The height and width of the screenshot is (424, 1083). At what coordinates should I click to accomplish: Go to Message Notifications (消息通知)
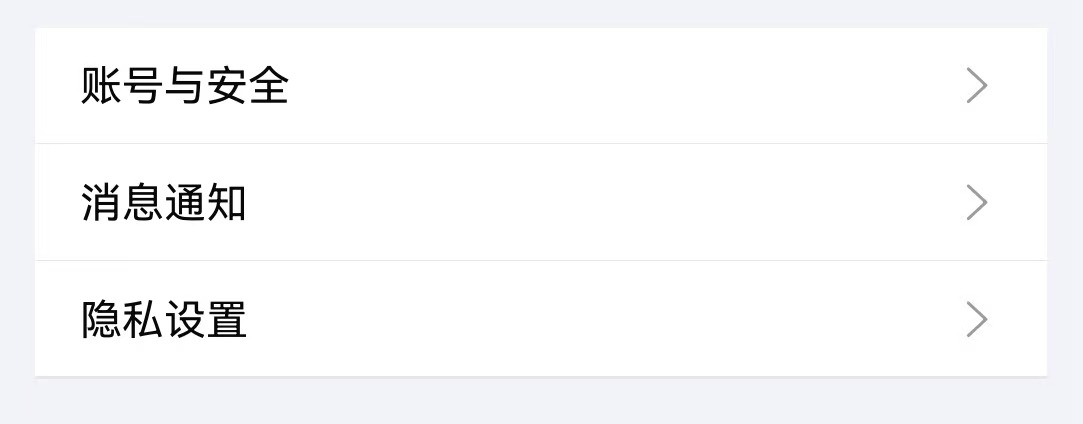pyautogui.click(x=540, y=203)
